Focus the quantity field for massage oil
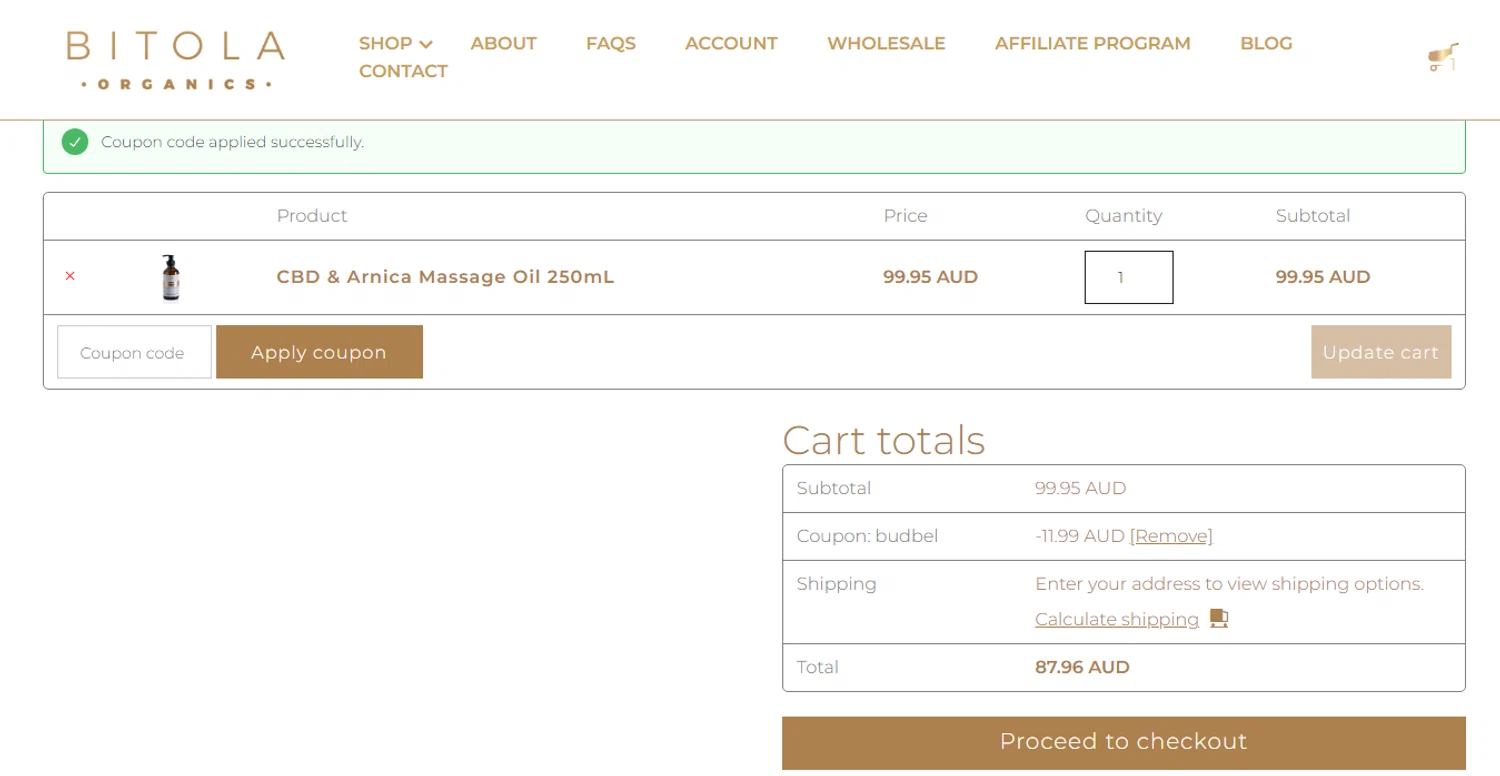 1129,277
